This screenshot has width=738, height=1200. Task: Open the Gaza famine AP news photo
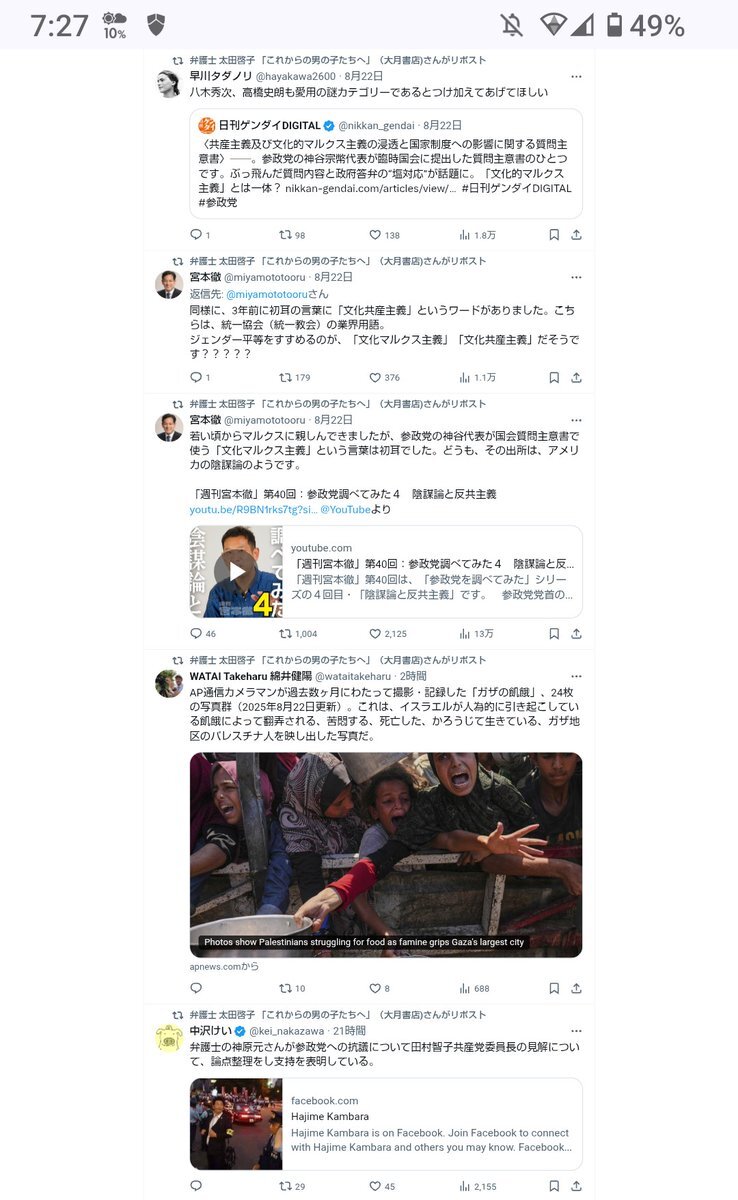[386, 855]
